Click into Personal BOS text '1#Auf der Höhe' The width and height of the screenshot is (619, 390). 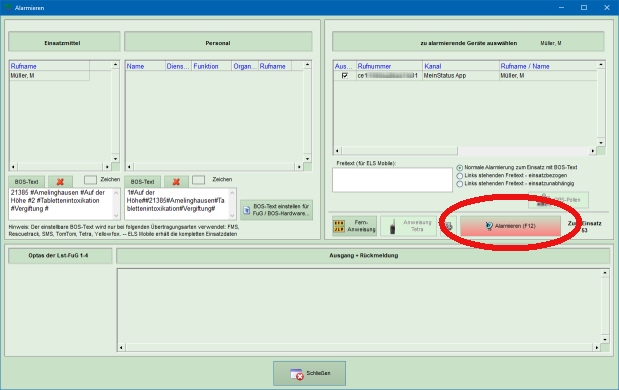pos(177,204)
